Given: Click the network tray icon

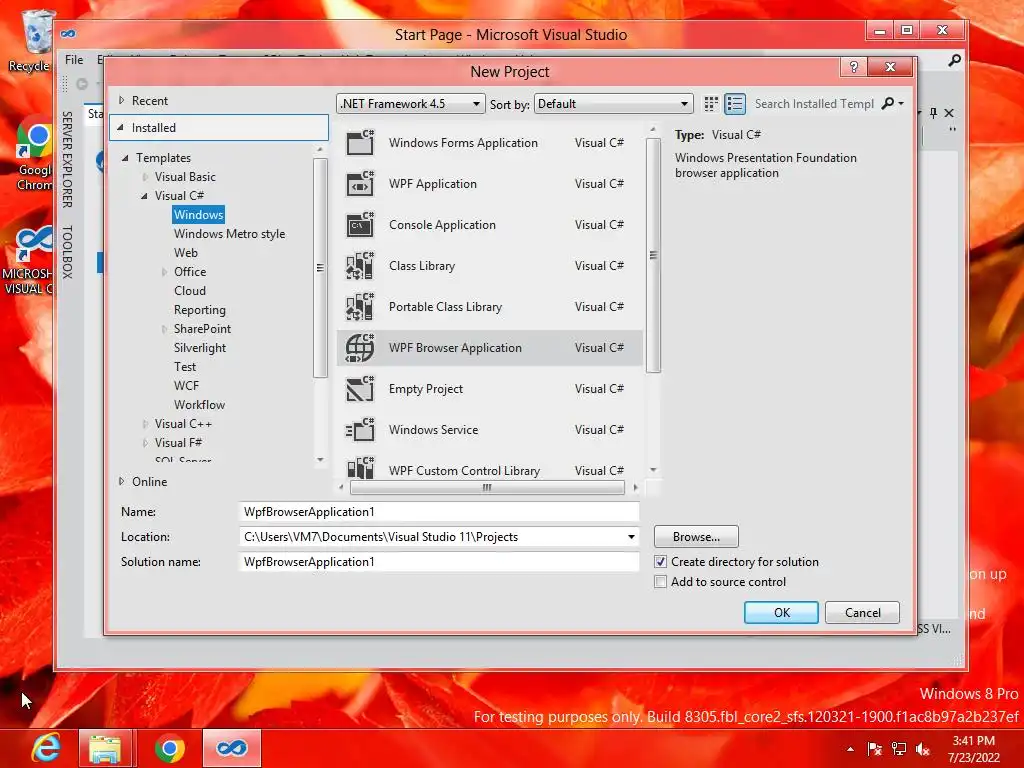Looking at the screenshot, I should point(899,748).
